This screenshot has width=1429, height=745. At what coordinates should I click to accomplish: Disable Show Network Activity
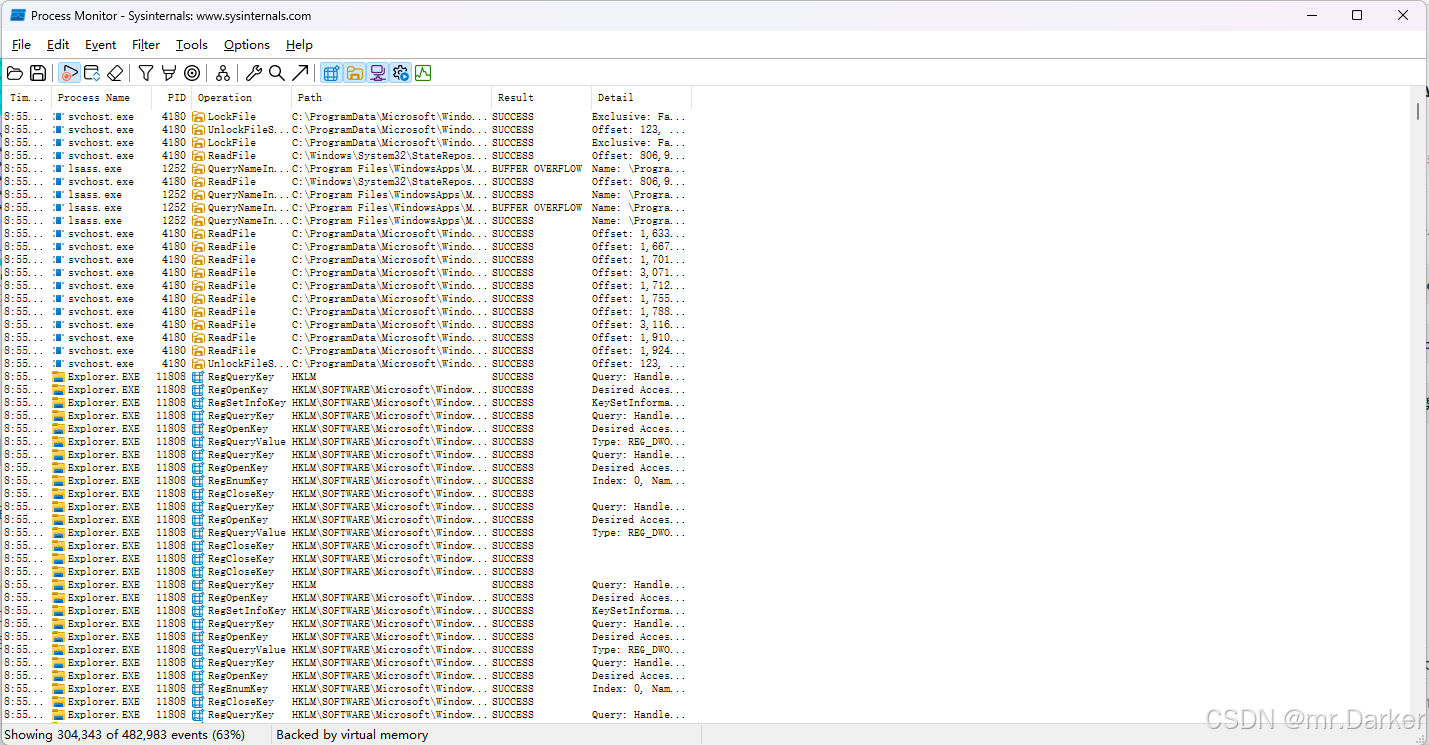pyautogui.click(x=377, y=72)
